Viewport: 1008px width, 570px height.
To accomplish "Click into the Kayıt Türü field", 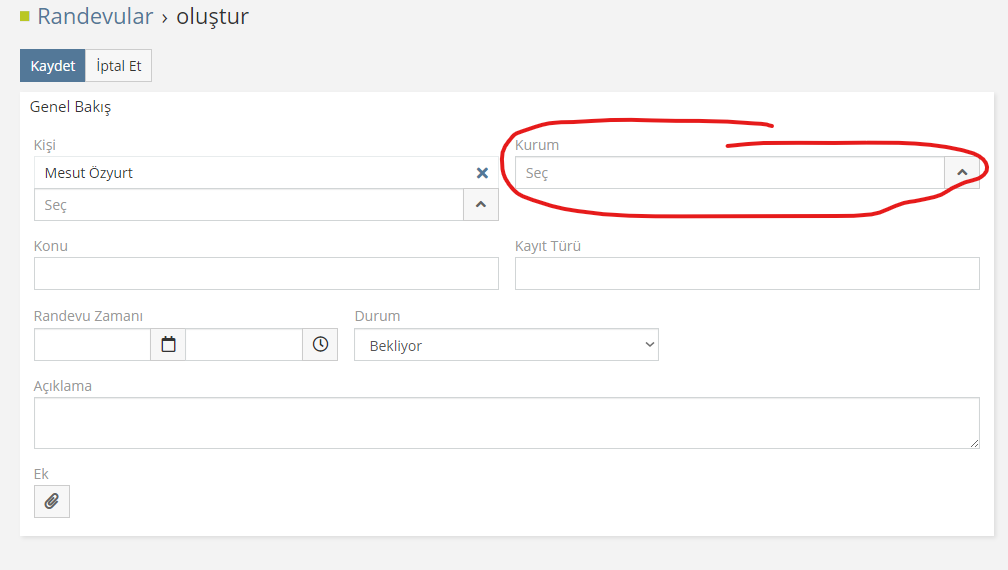I will (747, 273).
